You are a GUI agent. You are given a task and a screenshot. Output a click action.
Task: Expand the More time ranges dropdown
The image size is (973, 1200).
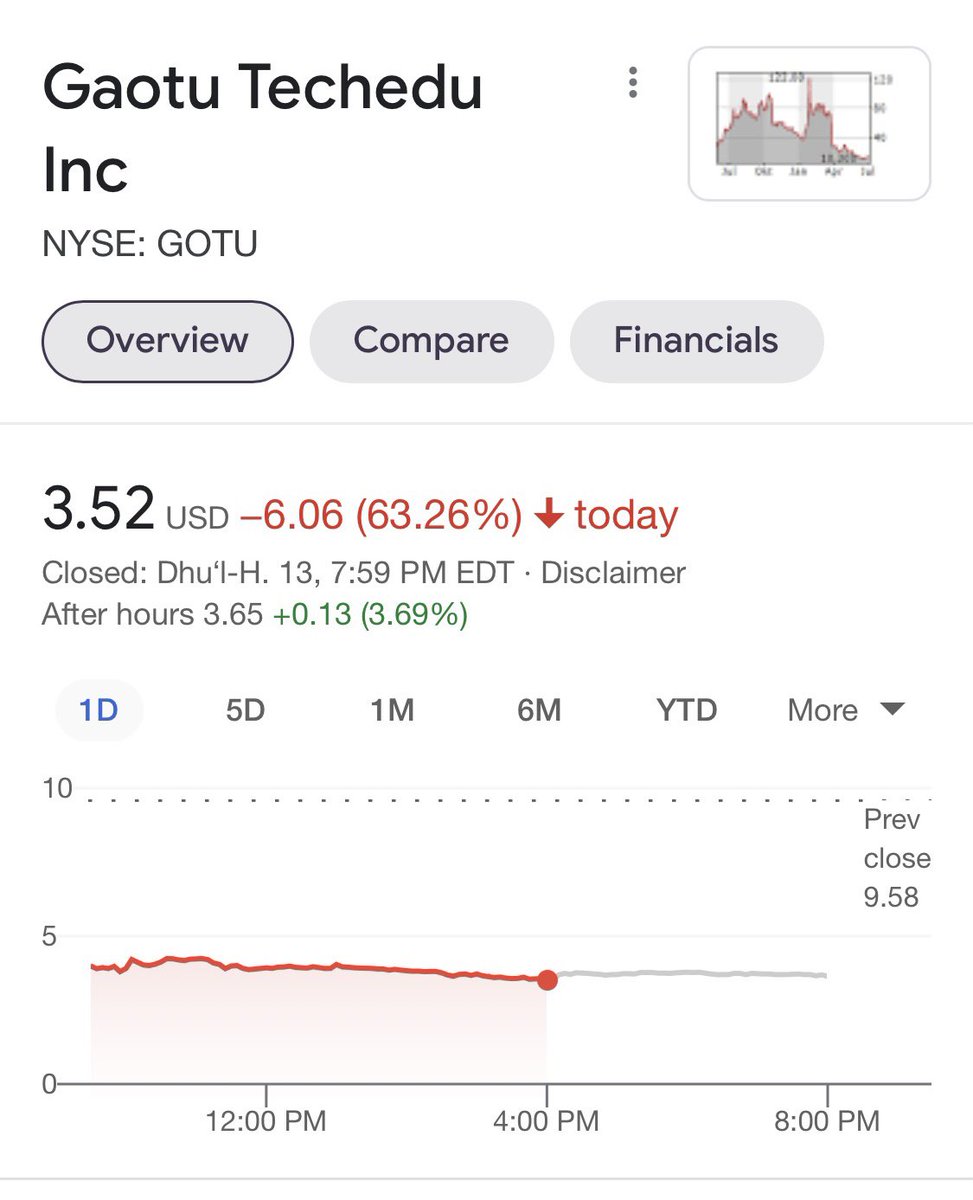tap(846, 711)
